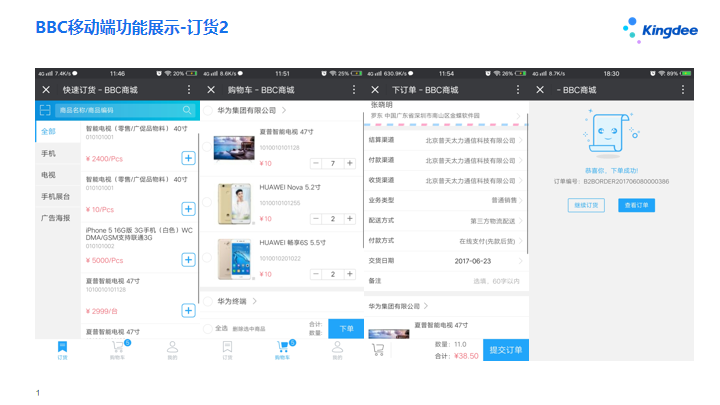Select 手机展台 category tab
720x405 pixels.
58,197
